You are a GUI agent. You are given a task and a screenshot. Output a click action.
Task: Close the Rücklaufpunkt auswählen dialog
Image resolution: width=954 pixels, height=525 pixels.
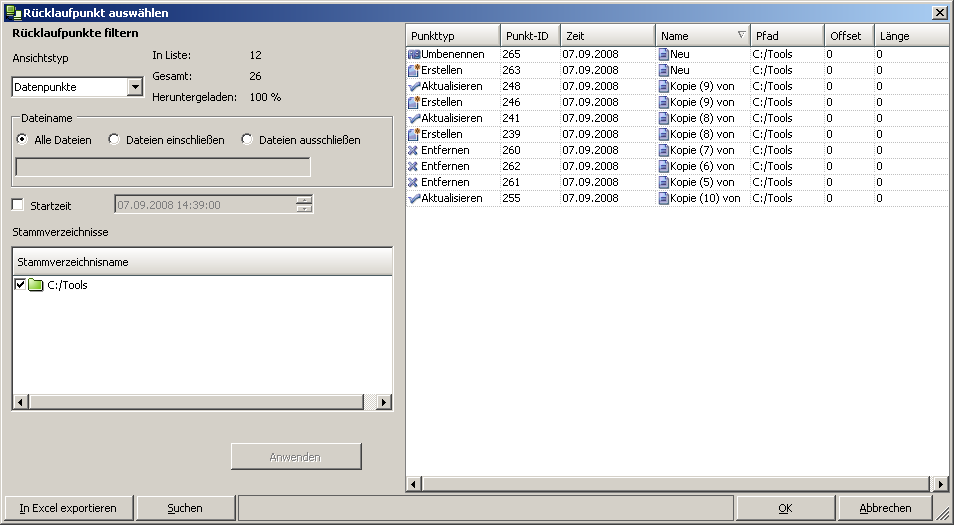(939, 13)
